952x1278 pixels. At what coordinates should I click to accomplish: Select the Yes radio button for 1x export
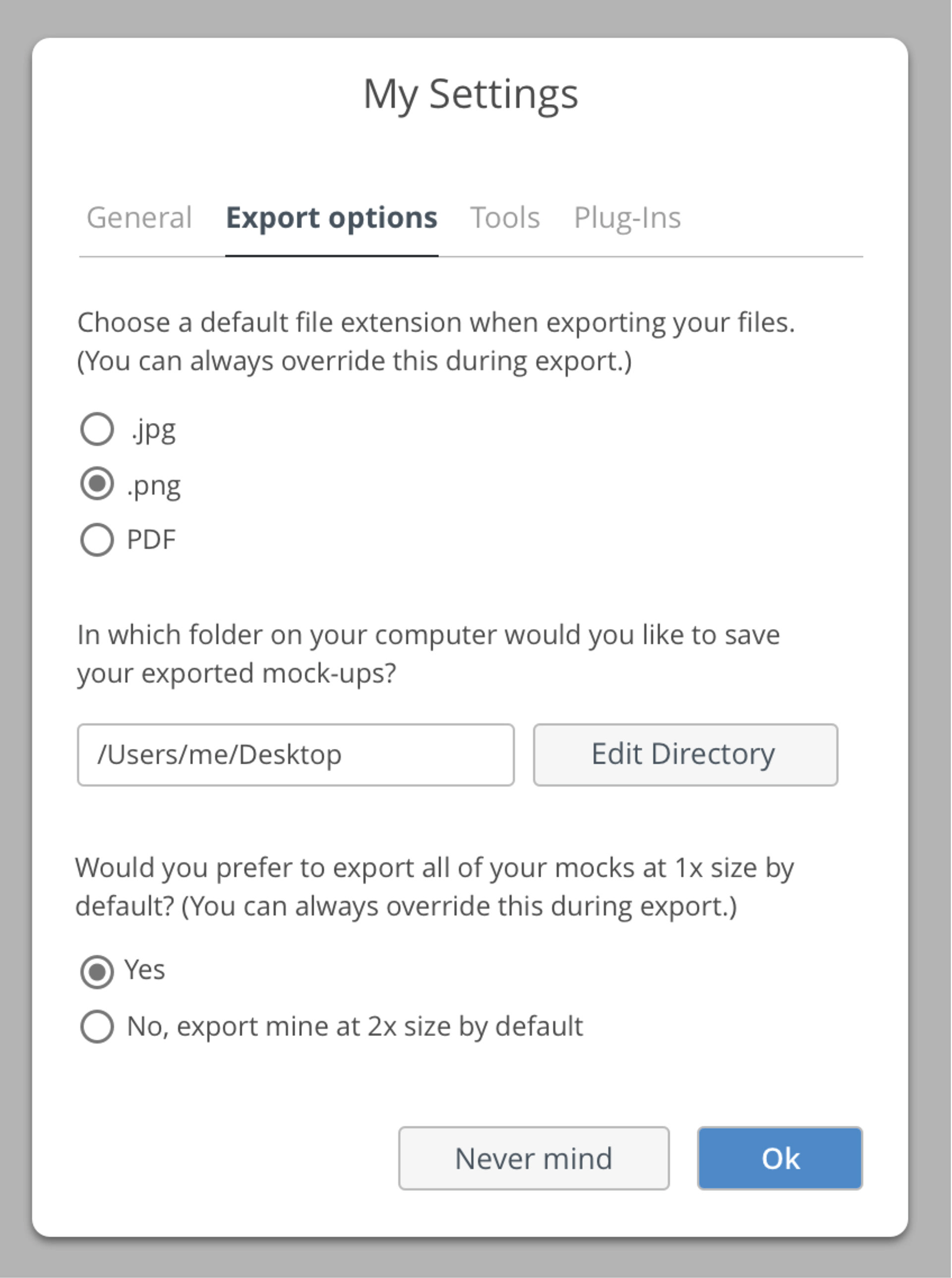(x=97, y=972)
